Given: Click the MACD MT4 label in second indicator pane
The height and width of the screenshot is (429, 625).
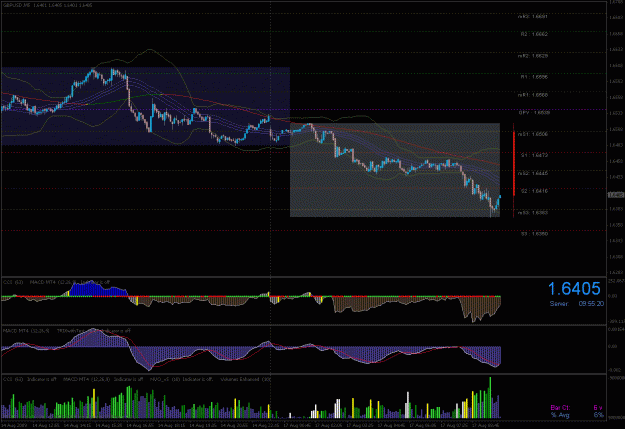Looking at the screenshot, I should [x=26, y=331].
